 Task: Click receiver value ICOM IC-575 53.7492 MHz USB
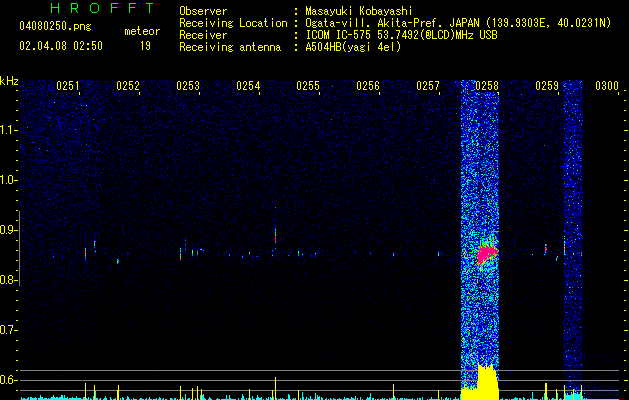tap(402, 35)
